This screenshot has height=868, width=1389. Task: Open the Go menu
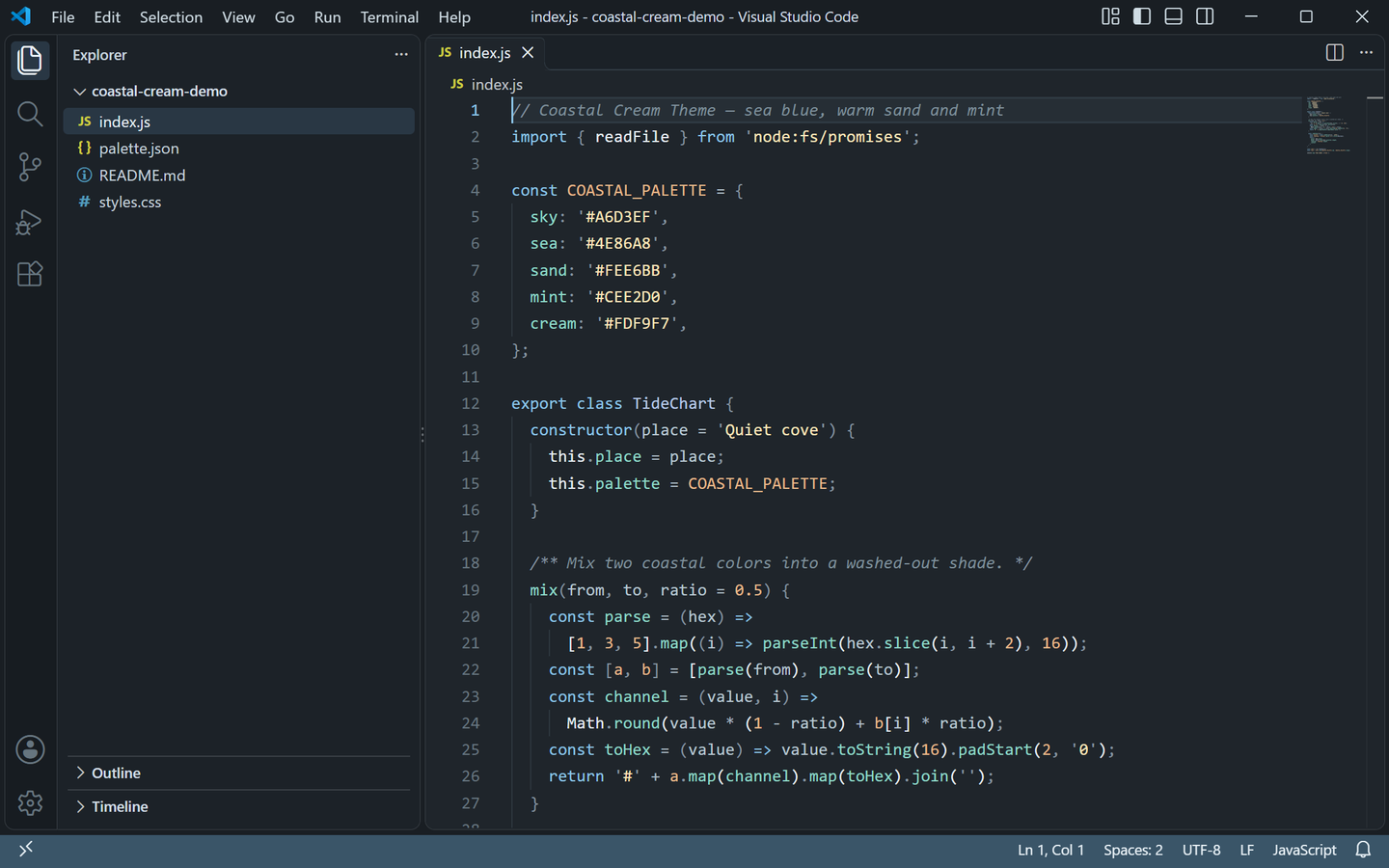(x=285, y=16)
